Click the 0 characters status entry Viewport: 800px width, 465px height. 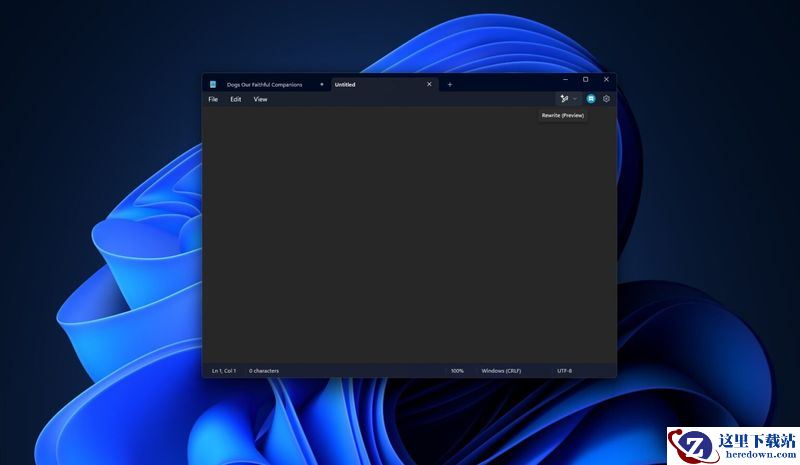264,371
